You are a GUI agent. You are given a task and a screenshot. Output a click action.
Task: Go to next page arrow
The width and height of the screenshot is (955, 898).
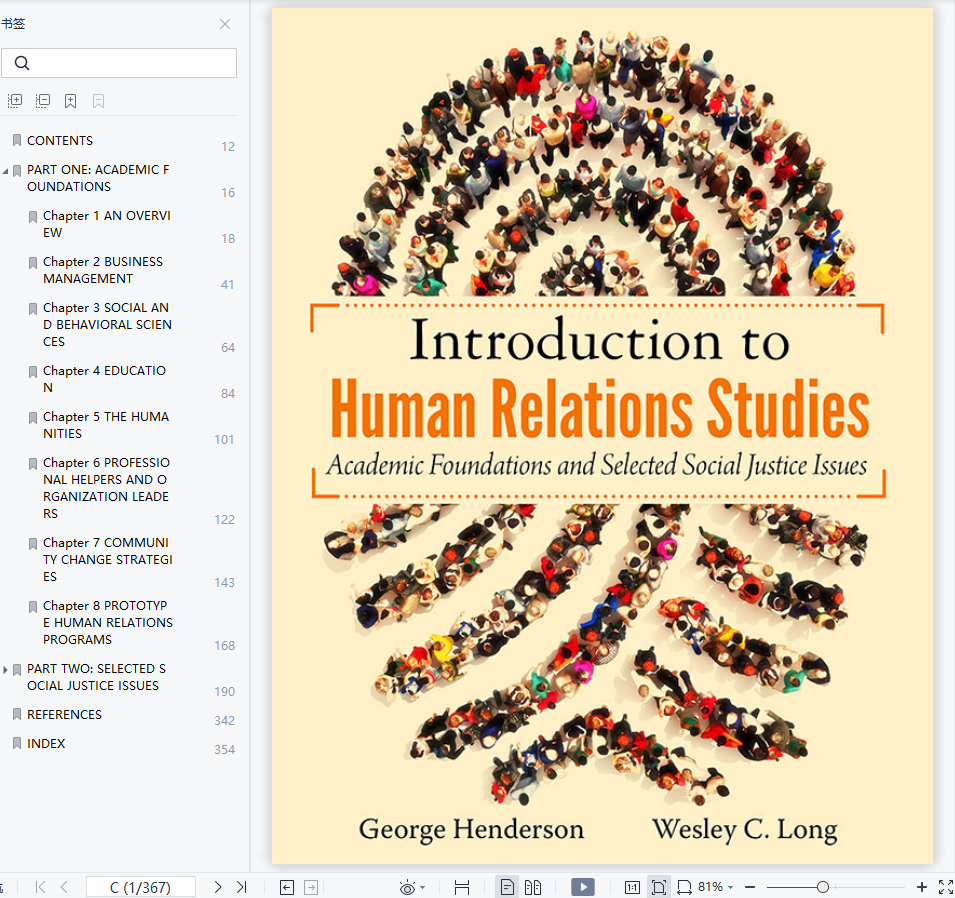click(217, 887)
